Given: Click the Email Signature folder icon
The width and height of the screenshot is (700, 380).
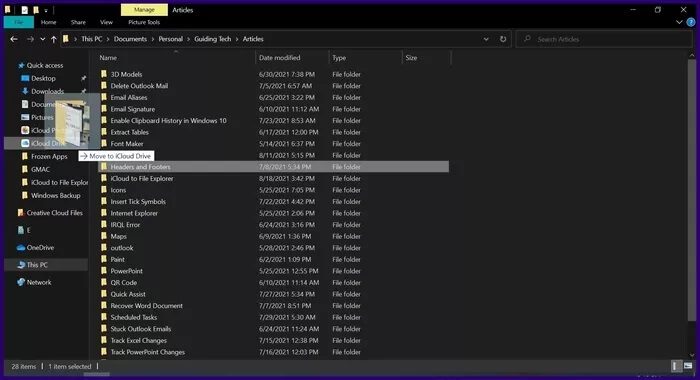Looking at the screenshot, I should [104, 109].
